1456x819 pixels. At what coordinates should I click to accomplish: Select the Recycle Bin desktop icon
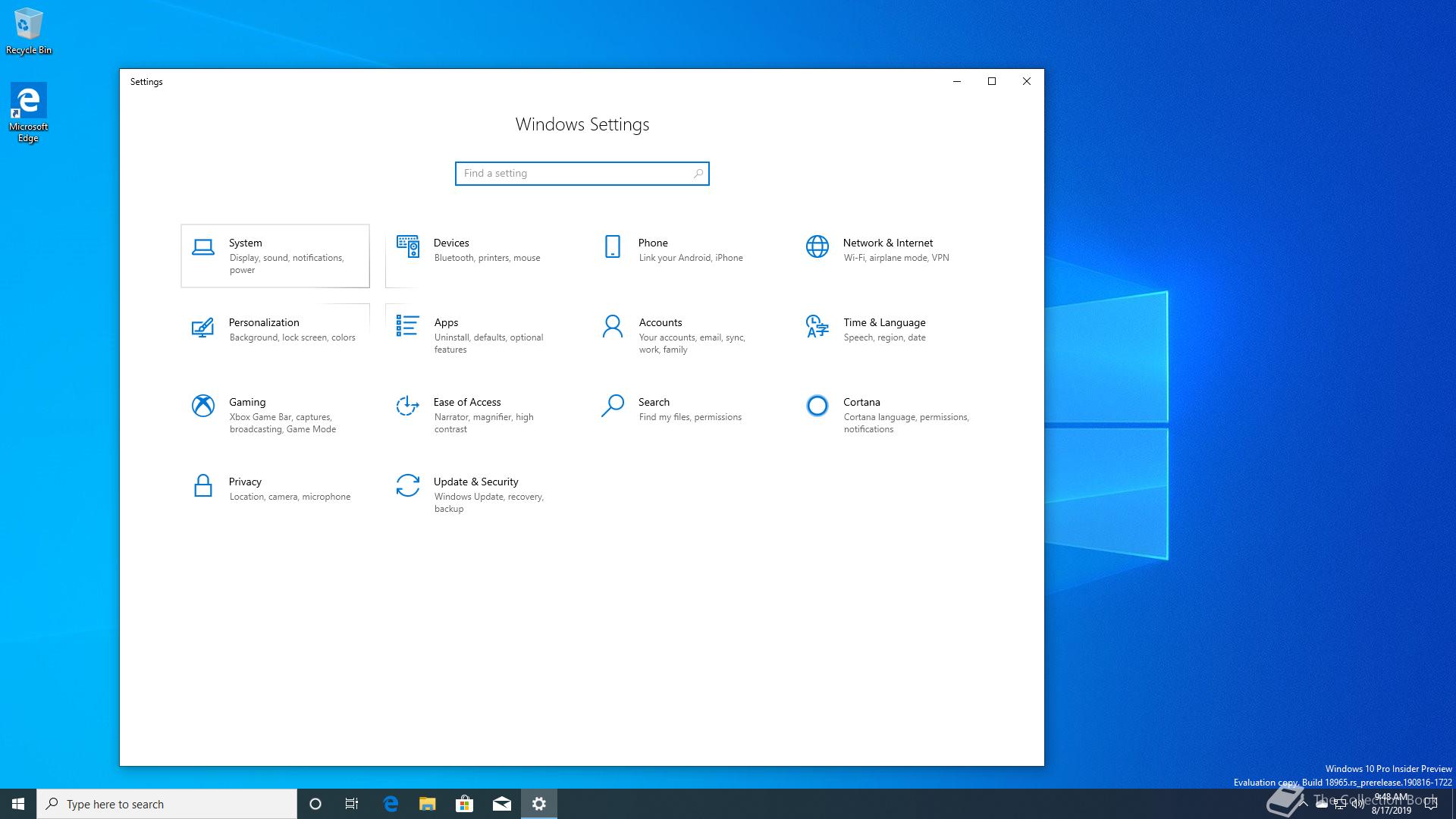(x=29, y=32)
